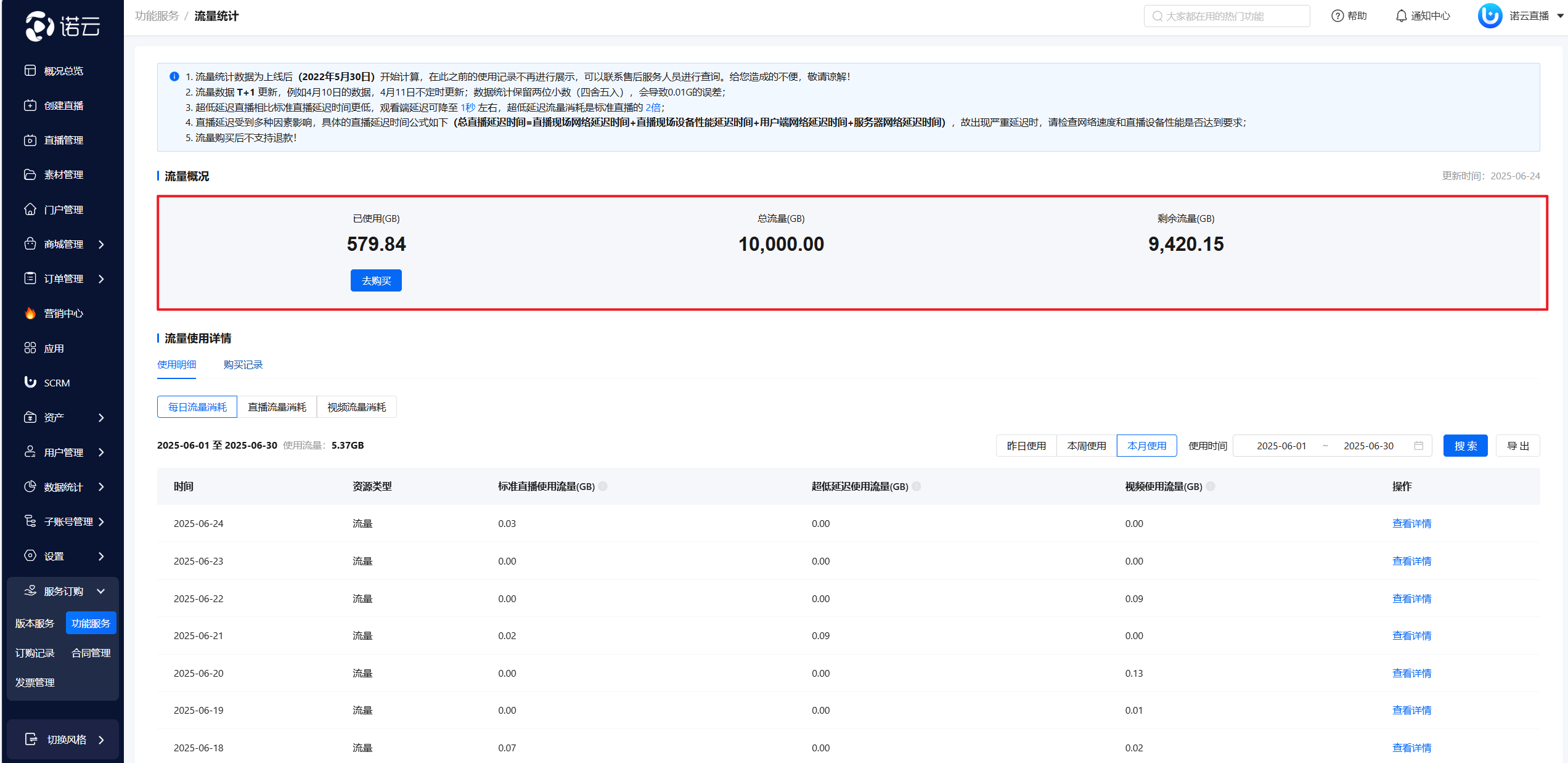Click the 视频流量消耗 segment

coord(356,407)
